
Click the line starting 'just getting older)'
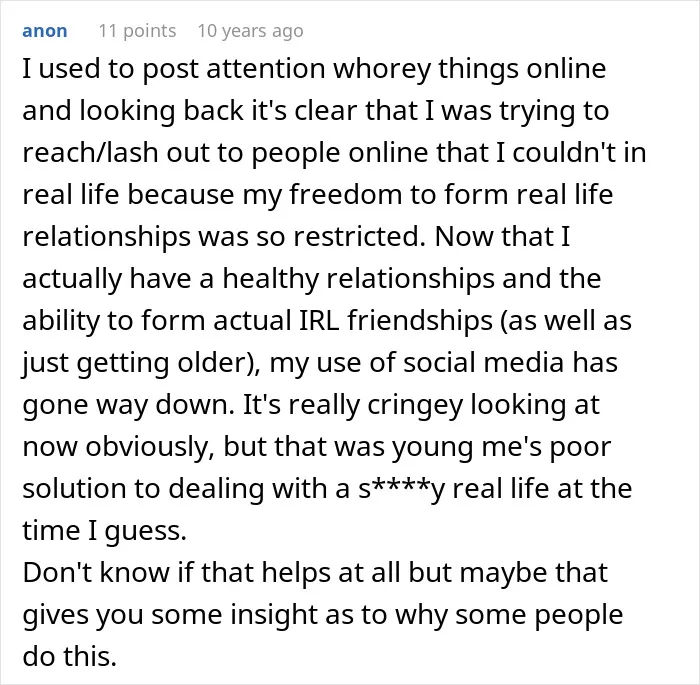(320, 363)
